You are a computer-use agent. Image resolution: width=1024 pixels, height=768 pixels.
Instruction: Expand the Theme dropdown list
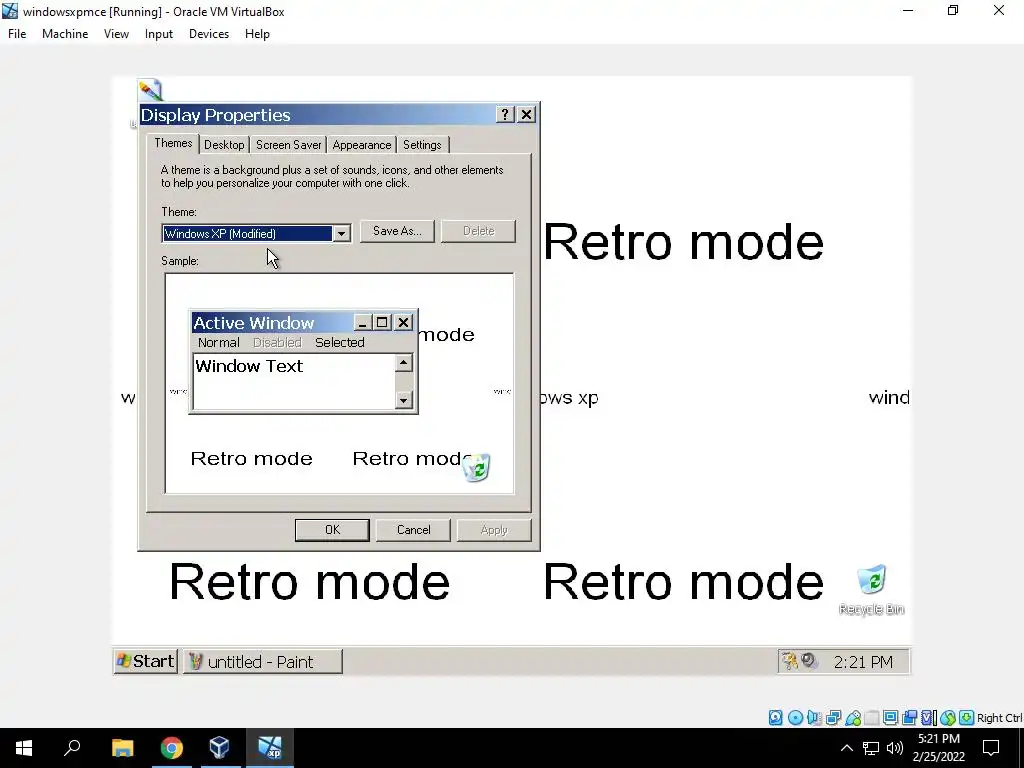pyautogui.click(x=342, y=234)
